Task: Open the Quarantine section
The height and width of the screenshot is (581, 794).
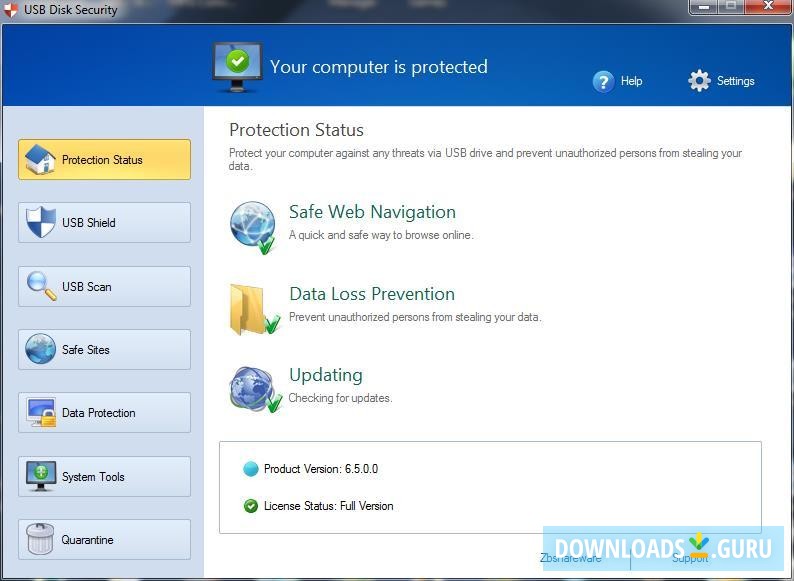Action: (104, 539)
